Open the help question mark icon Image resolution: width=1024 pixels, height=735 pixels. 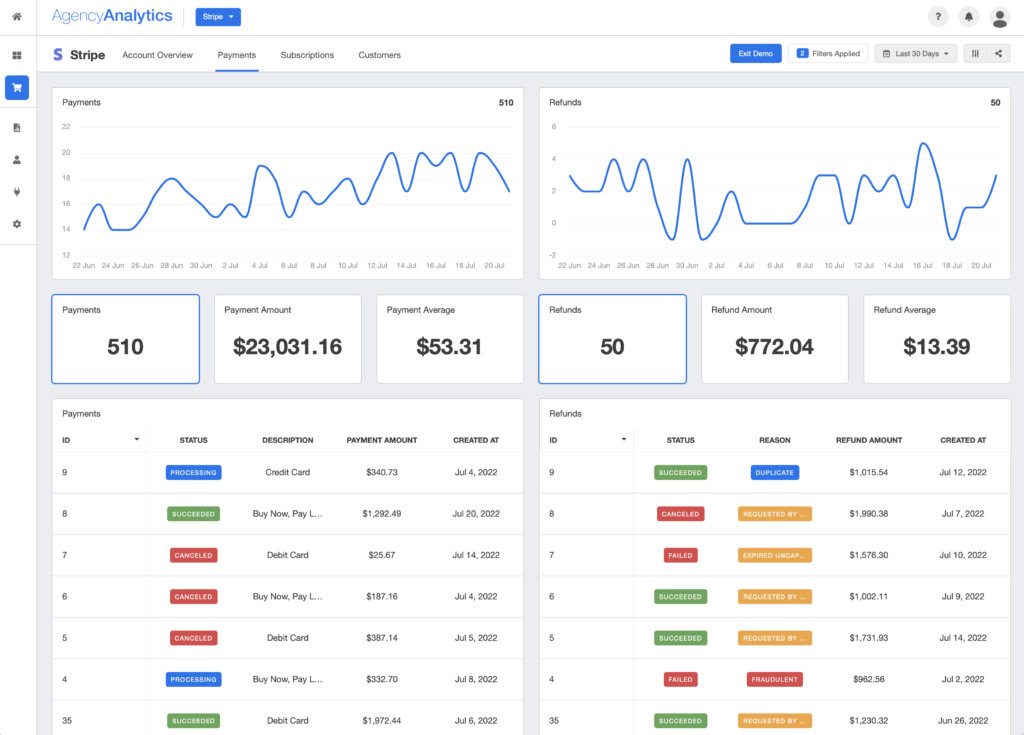tap(938, 17)
